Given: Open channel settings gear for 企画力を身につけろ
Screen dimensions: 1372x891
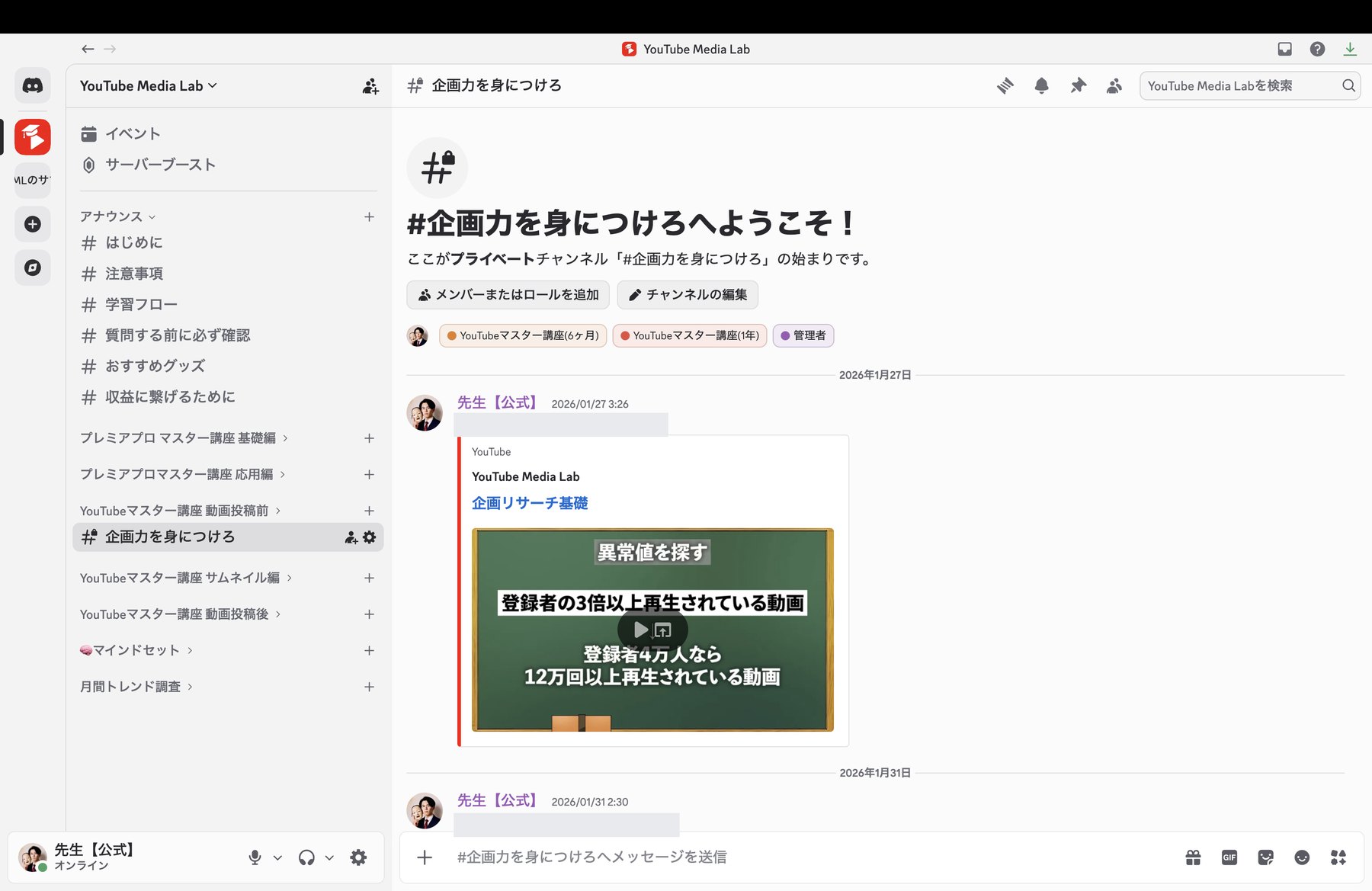Looking at the screenshot, I should coord(370,537).
